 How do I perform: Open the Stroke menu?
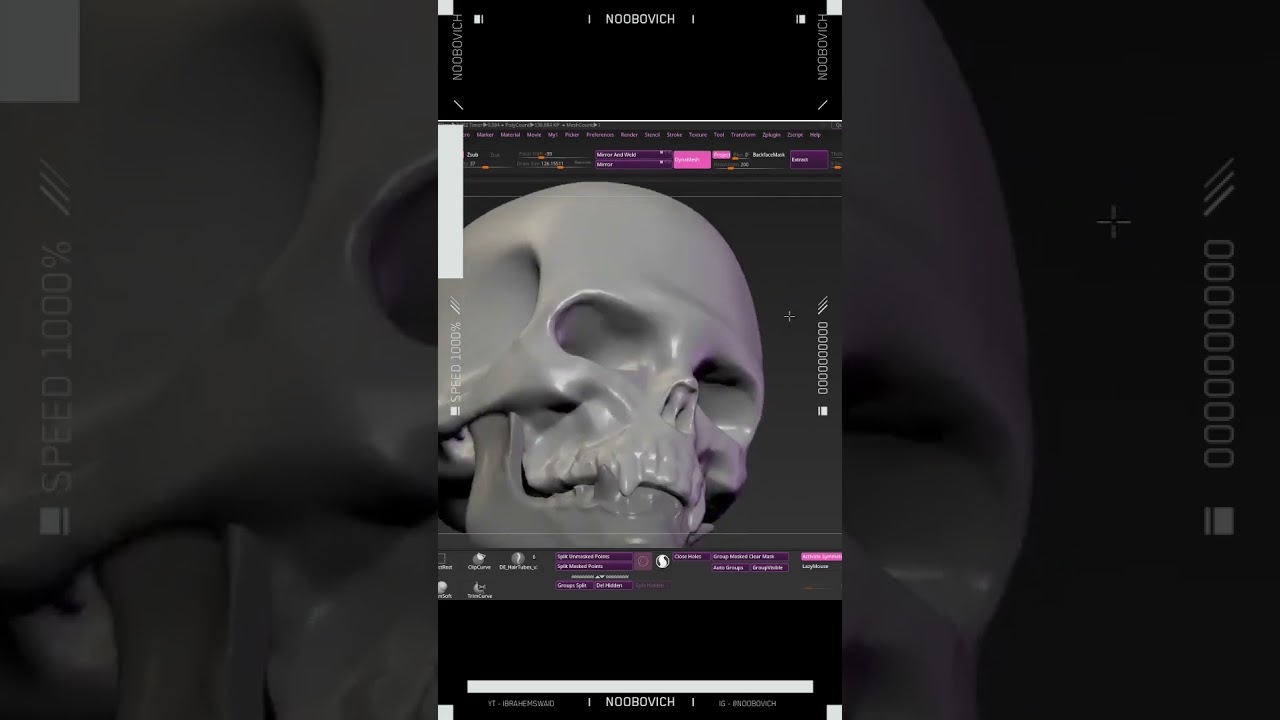click(674, 134)
